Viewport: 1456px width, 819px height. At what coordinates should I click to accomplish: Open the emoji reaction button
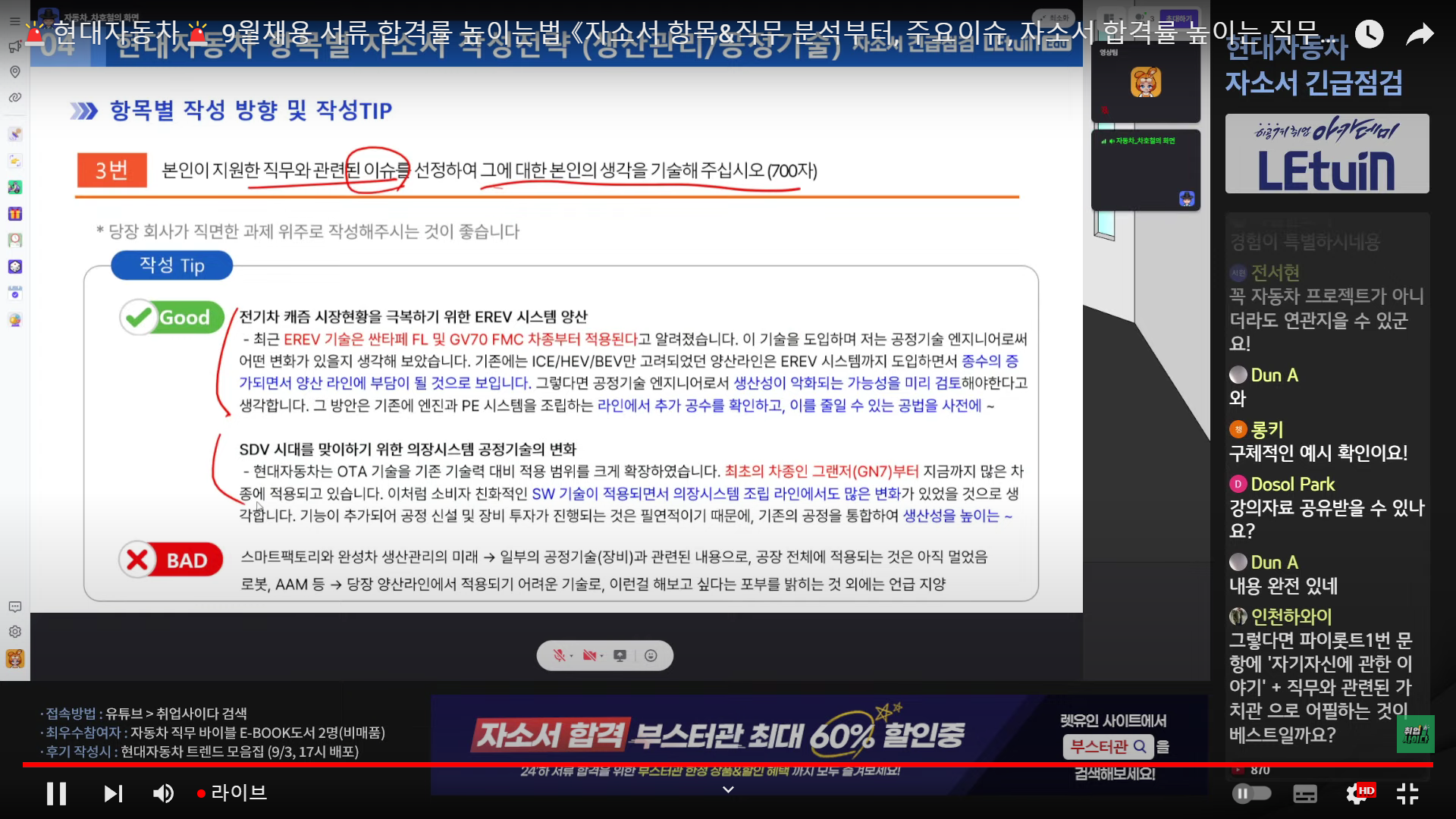651,655
